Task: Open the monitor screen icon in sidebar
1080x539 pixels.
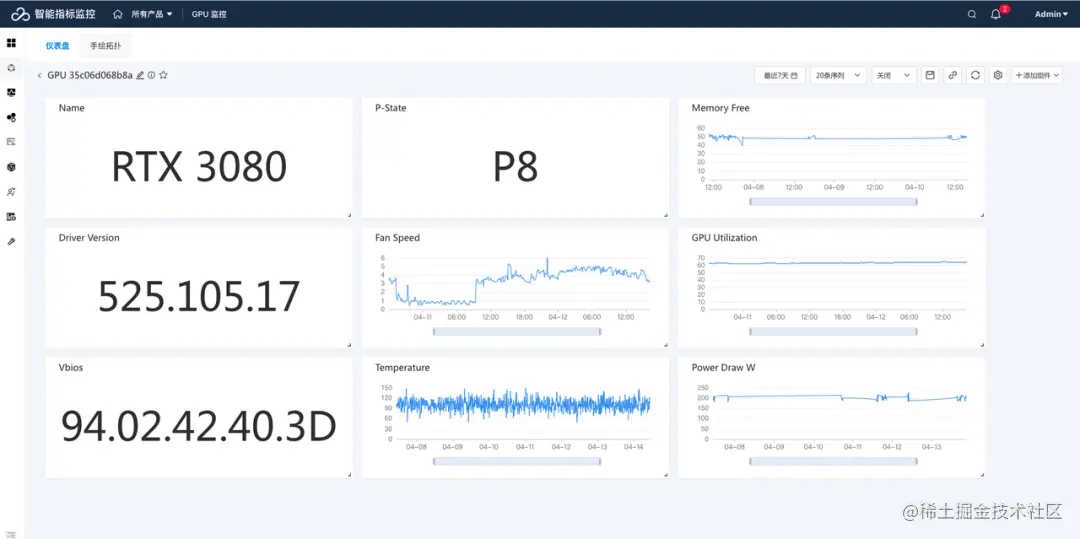Action: 11,92
